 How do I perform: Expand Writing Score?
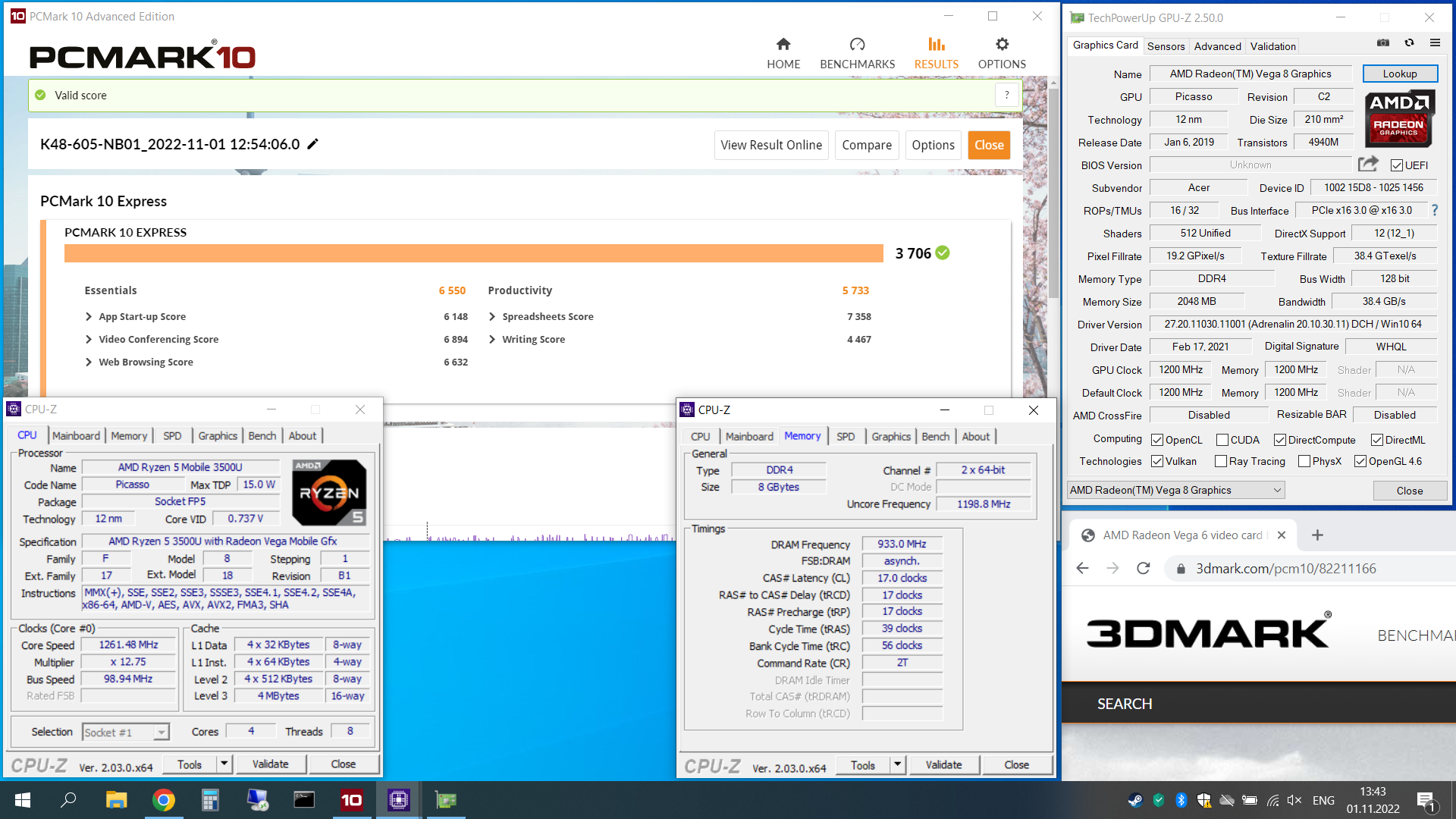(492, 339)
